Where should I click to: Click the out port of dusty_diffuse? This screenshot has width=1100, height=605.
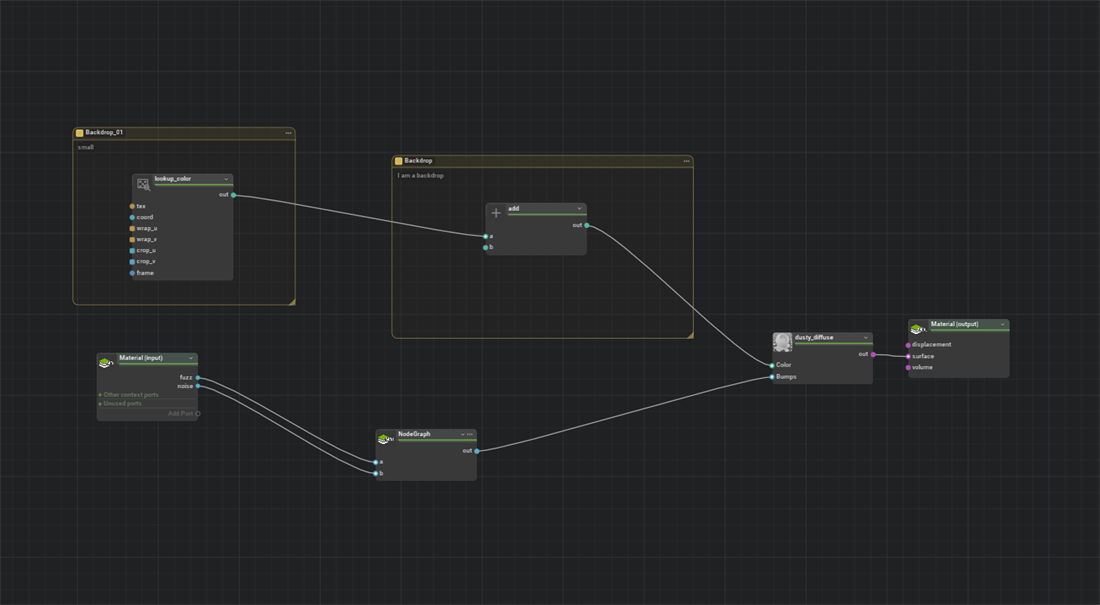pos(873,354)
